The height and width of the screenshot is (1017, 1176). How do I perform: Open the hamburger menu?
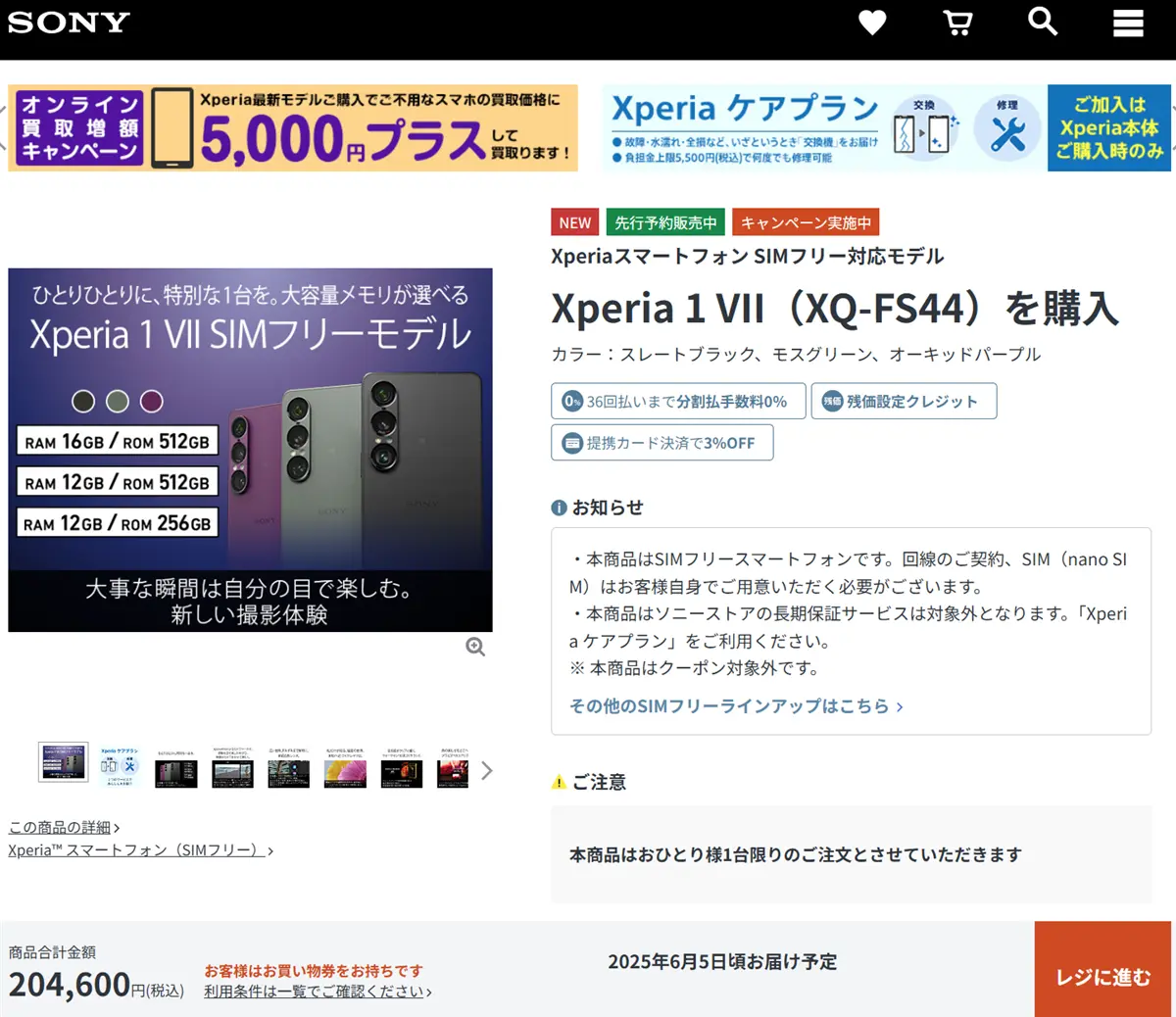tap(1128, 23)
